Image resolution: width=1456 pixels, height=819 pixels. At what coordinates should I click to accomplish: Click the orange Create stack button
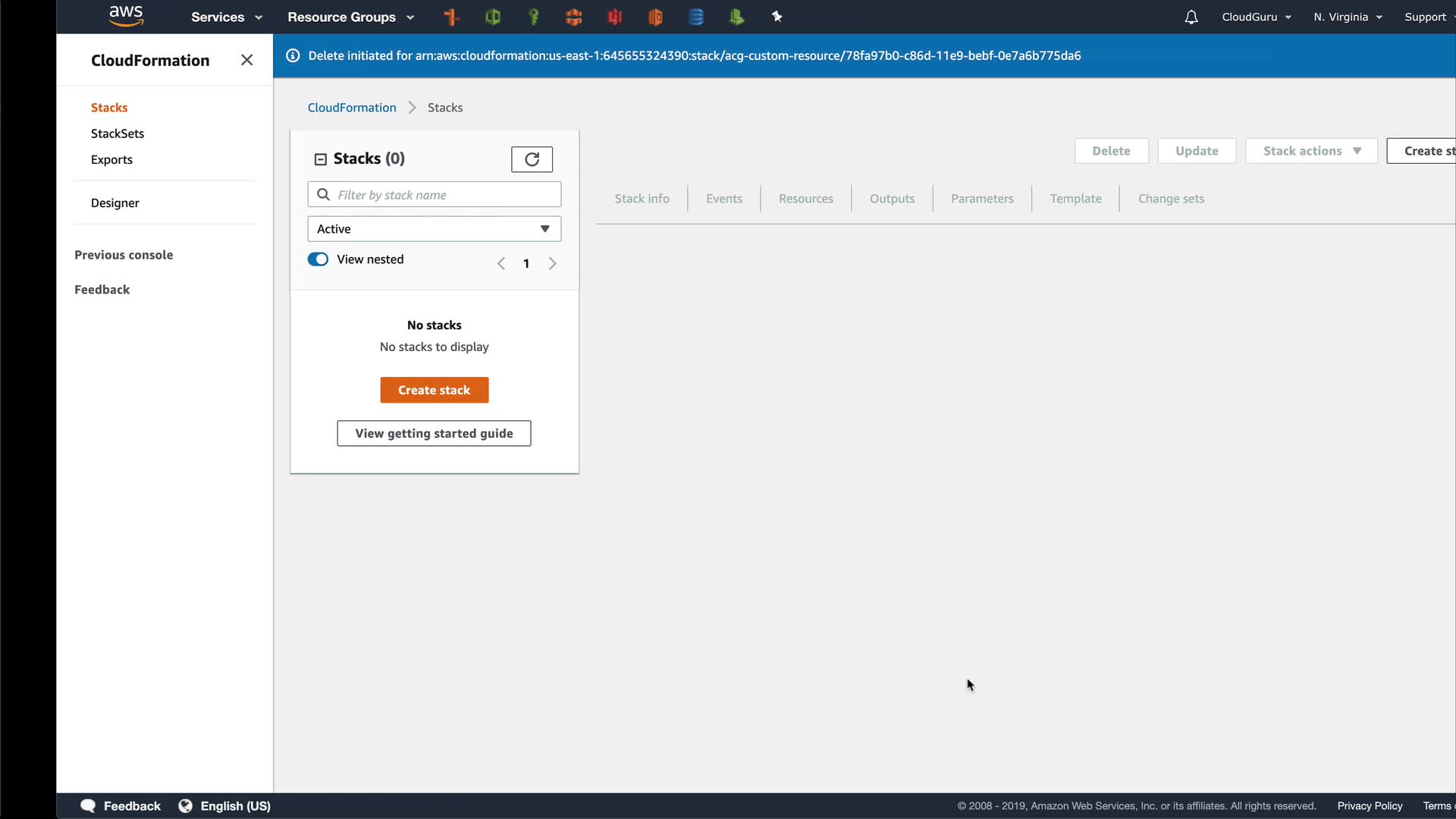(x=434, y=390)
